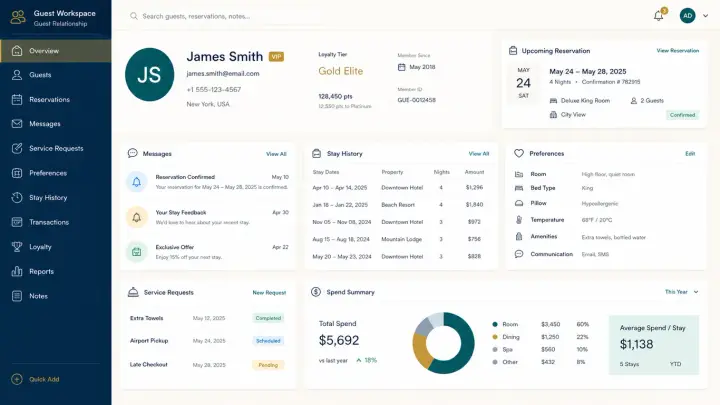This screenshot has width=720, height=405.
Task: Click View All in Stay History panel
Action: tap(479, 154)
